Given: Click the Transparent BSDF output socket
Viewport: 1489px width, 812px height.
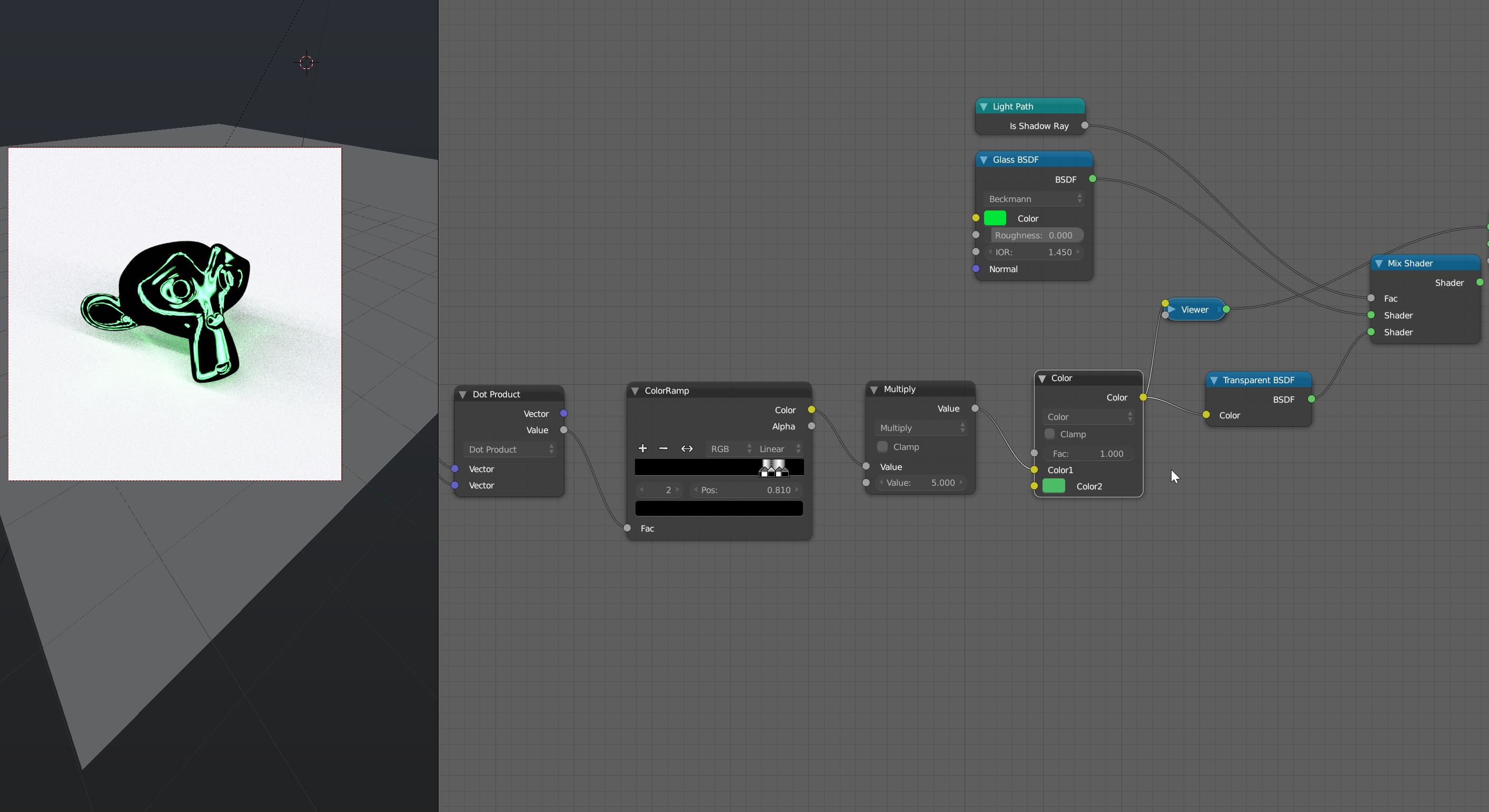Looking at the screenshot, I should (1311, 399).
